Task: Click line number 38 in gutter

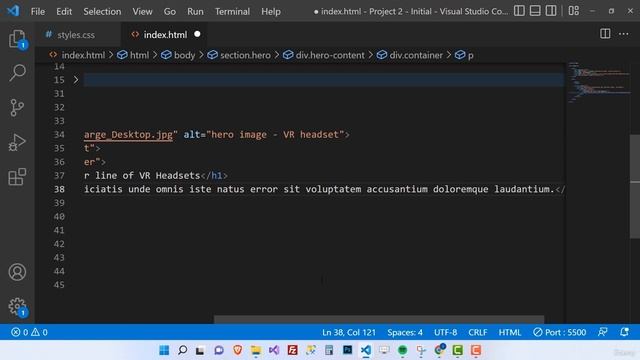Action: (x=59, y=189)
